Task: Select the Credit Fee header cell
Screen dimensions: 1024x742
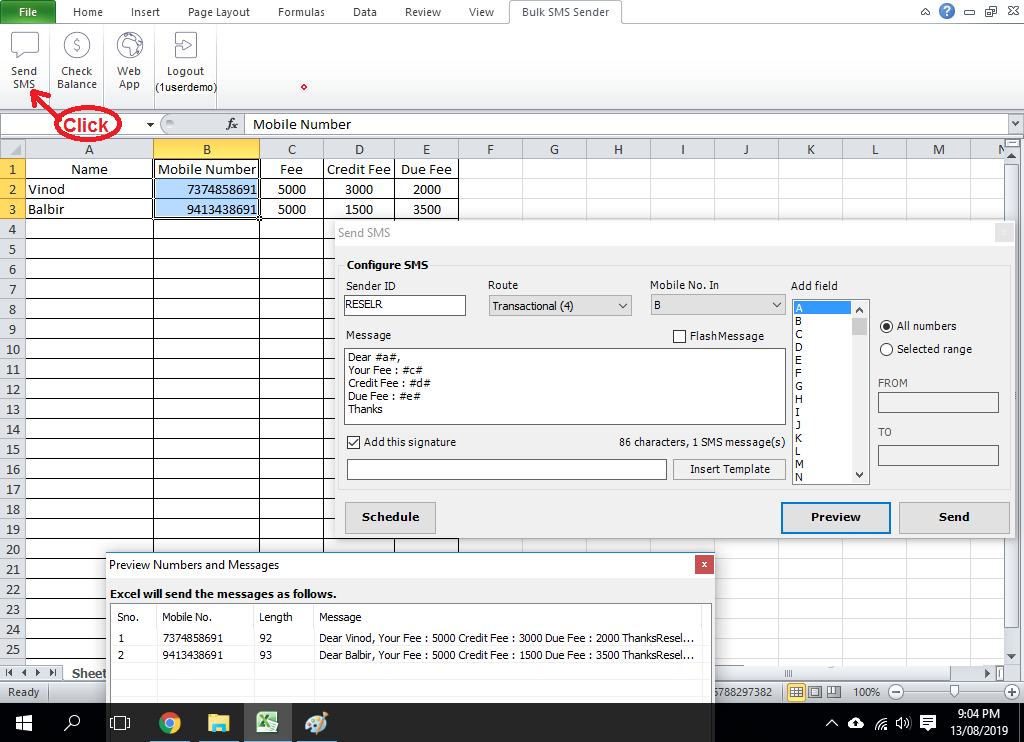Action: pyautogui.click(x=359, y=169)
